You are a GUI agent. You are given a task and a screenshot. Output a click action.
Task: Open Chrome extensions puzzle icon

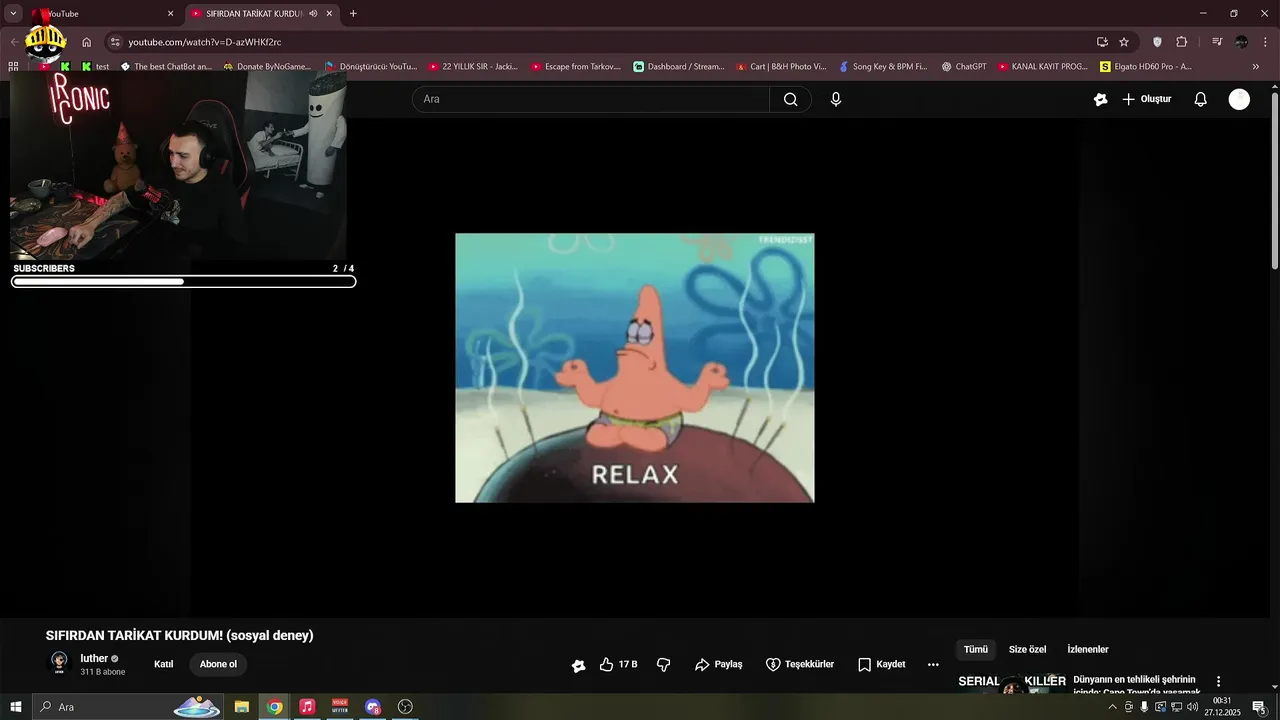(1182, 42)
